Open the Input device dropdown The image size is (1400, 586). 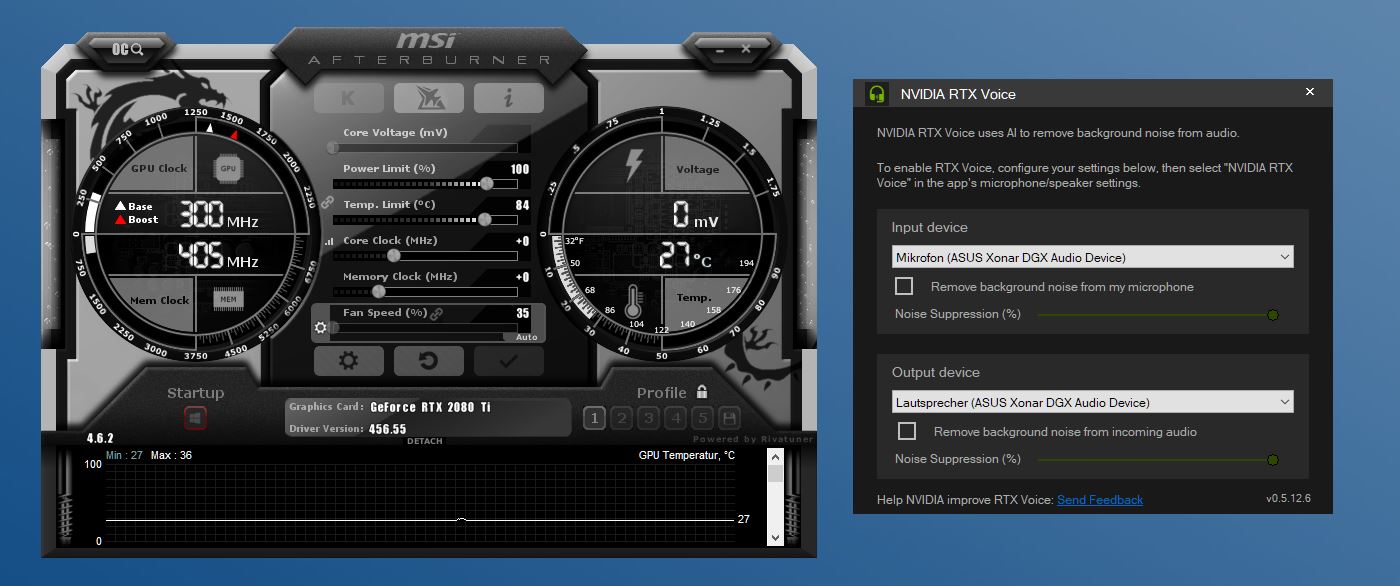click(1093, 257)
